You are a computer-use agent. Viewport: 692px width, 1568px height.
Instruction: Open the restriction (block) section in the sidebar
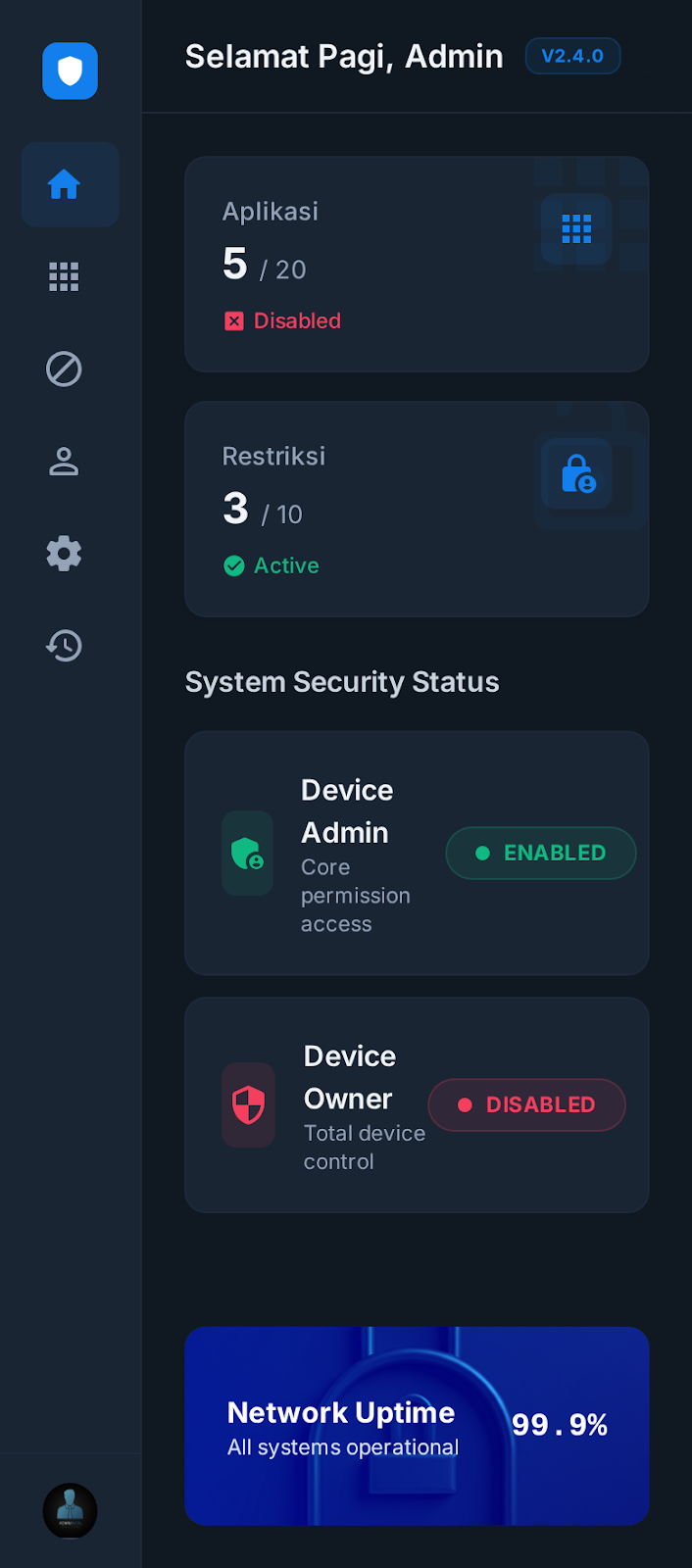(64, 369)
